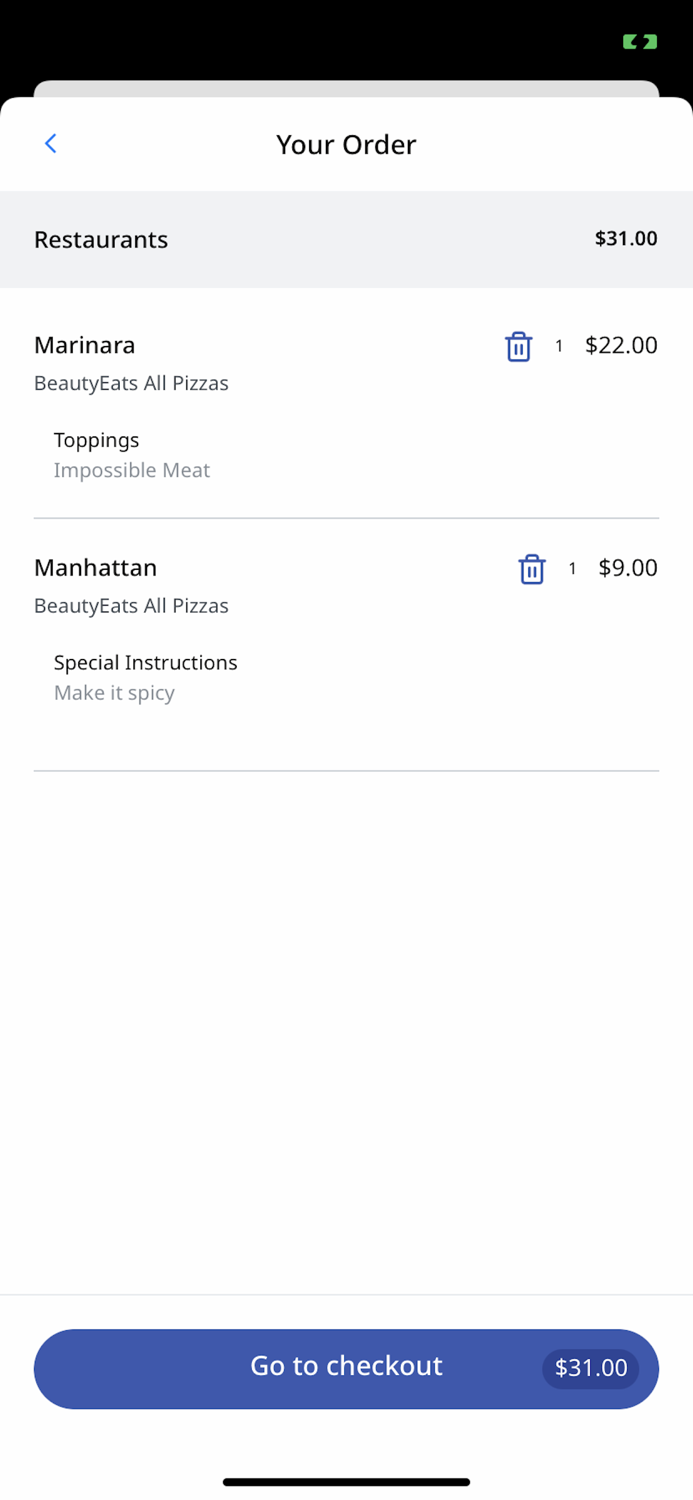Open BeautyEats All Pizzas from Marinara
Screen dimensions: 693x1500
tap(131, 383)
